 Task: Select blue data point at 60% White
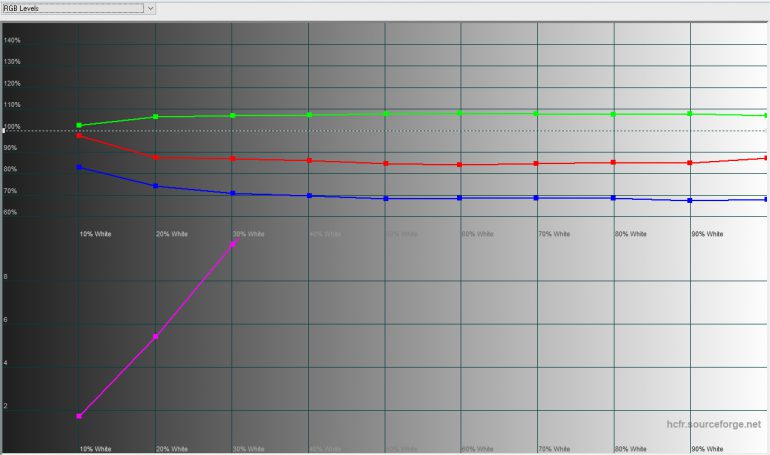tap(460, 198)
